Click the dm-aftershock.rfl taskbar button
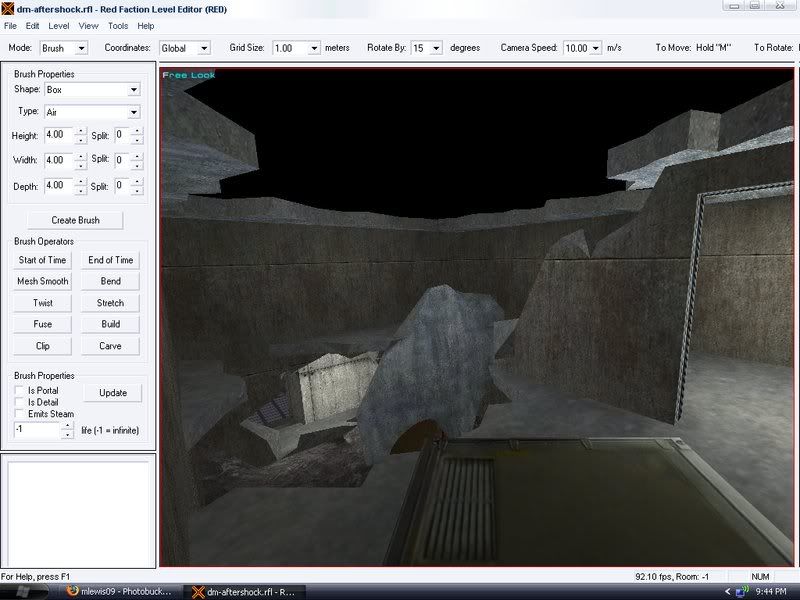800x600 pixels. [244, 592]
